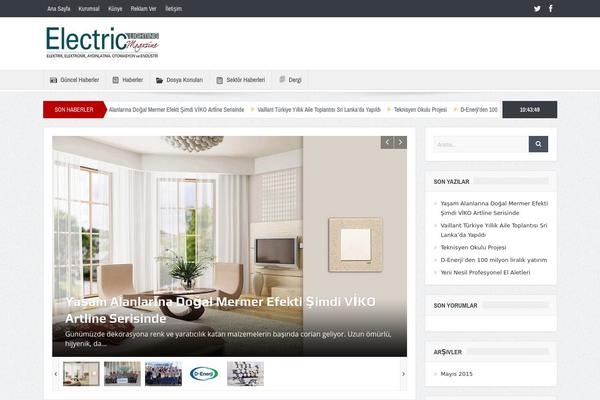This screenshot has height=400, width=600.
Task: Select first thumbnail of living room
Action: tap(81, 374)
